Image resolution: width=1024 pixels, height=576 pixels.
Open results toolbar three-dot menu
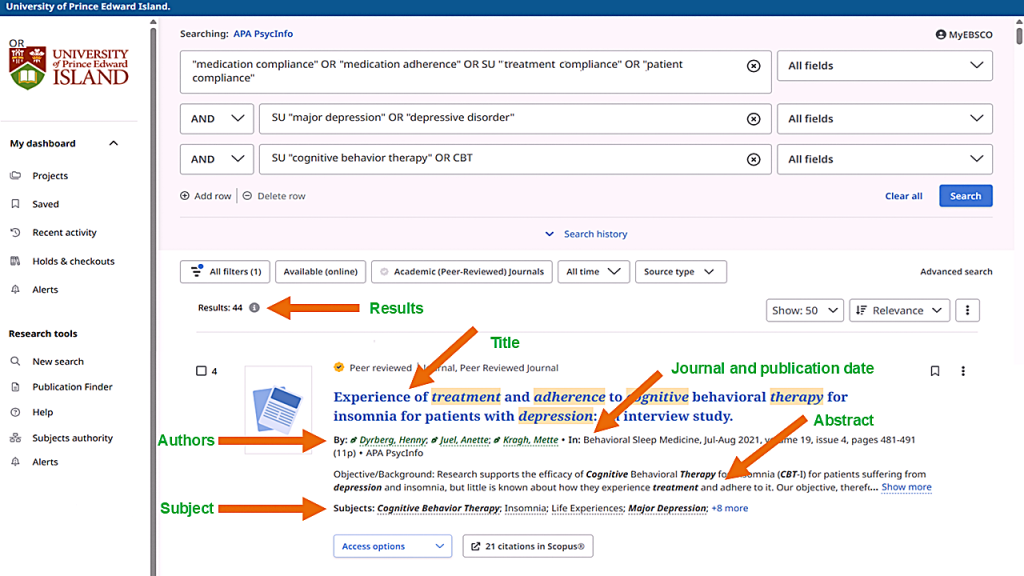tap(966, 310)
